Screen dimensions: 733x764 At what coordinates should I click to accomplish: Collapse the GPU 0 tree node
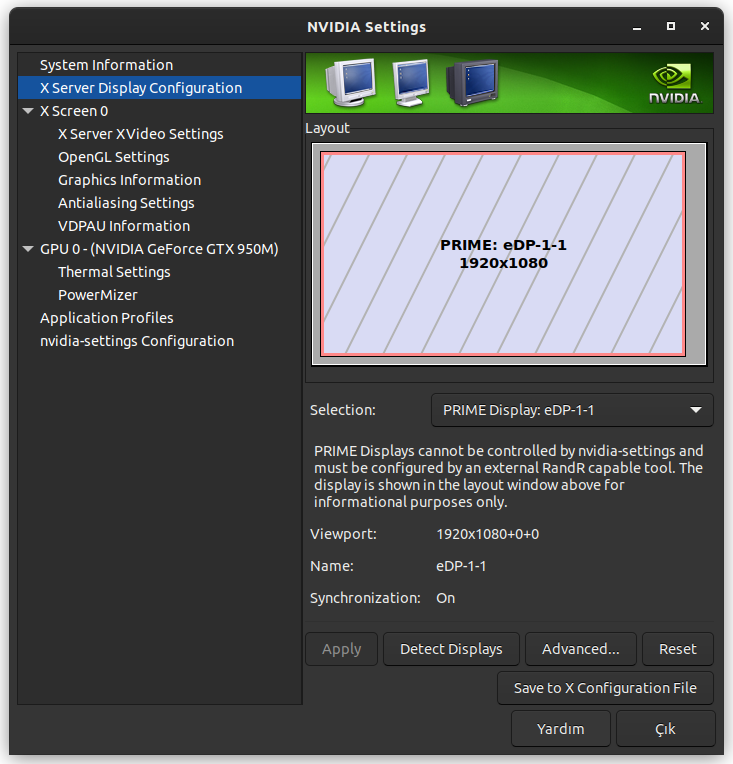[x=28, y=249]
